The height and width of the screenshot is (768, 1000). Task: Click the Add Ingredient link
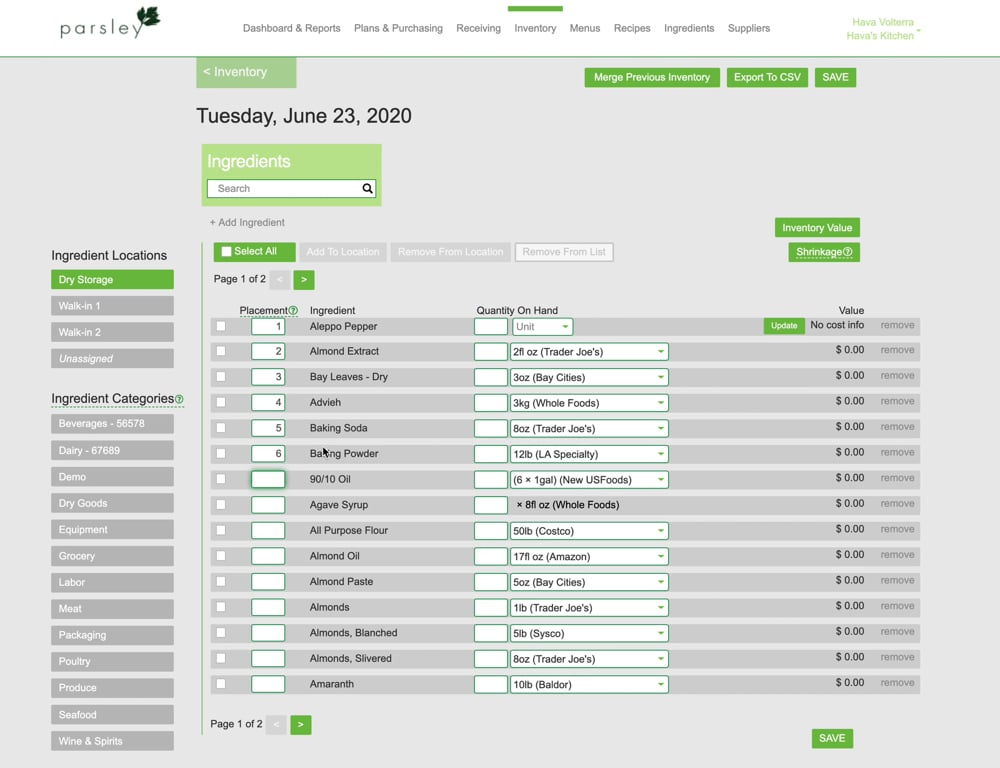[x=246, y=222]
